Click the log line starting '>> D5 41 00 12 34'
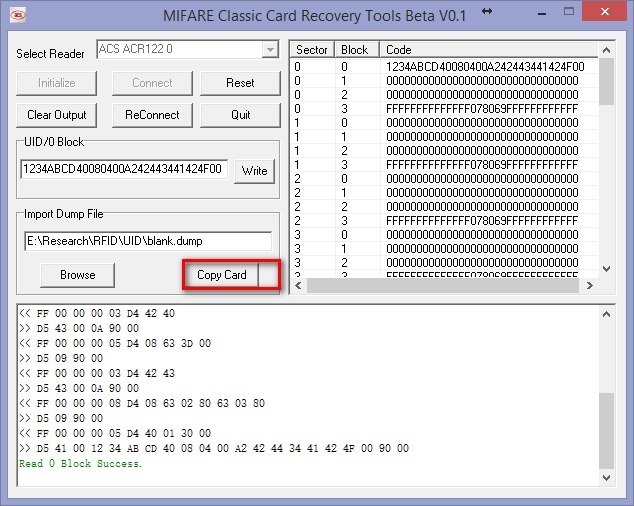 click(214, 448)
